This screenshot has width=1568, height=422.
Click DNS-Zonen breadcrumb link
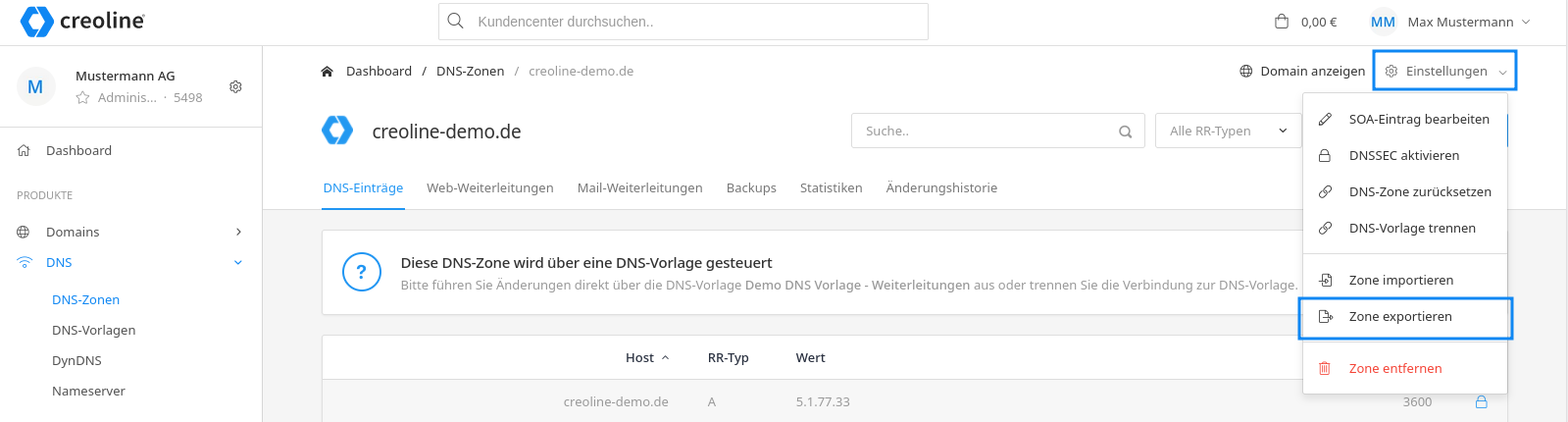click(471, 71)
